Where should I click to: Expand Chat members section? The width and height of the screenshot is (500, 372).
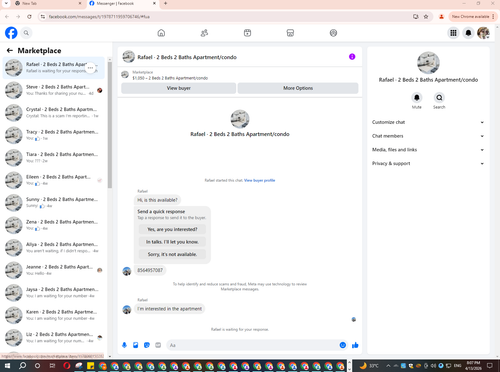pos(428,136)
